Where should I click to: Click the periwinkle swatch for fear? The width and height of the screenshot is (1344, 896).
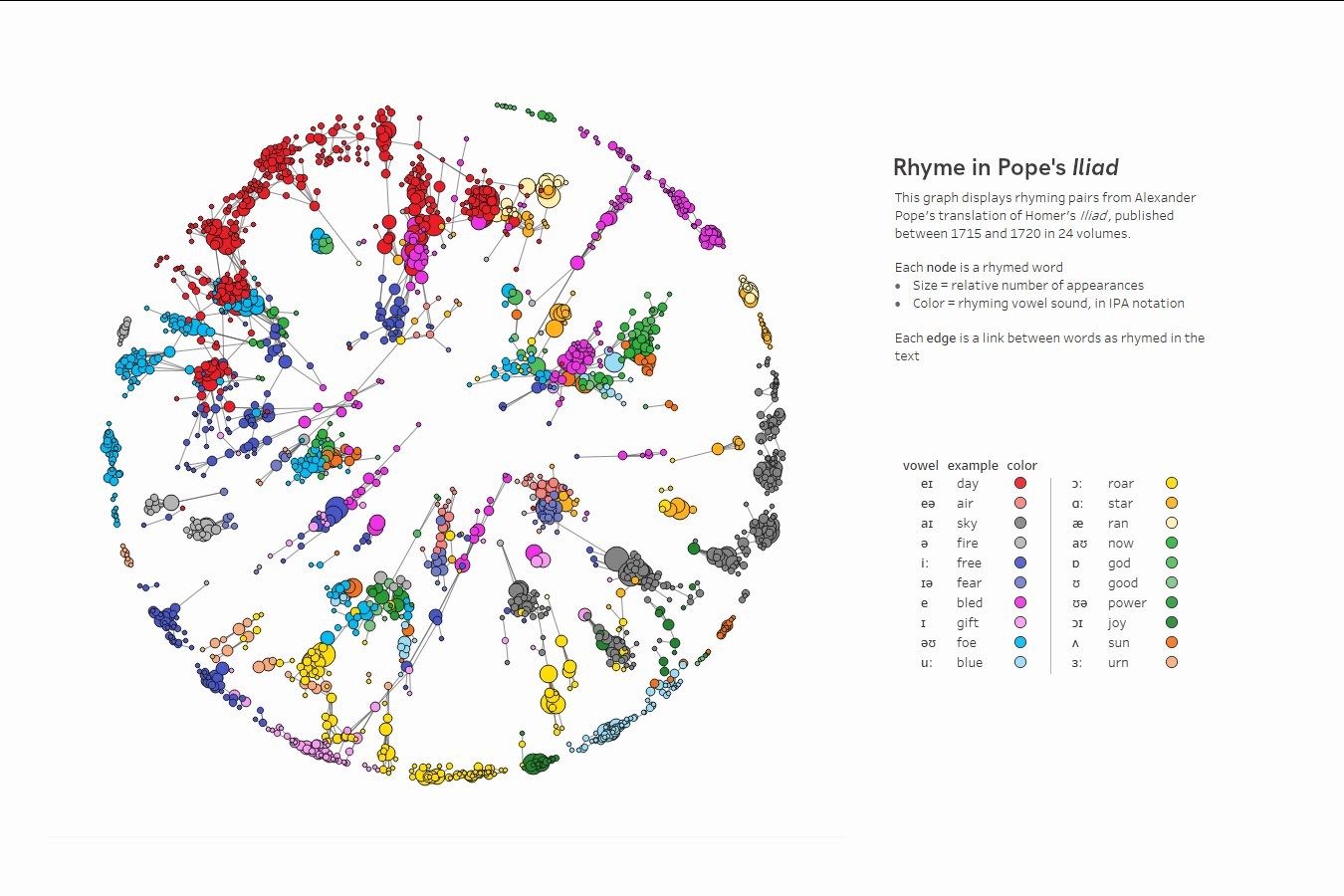click(1020, 582)
